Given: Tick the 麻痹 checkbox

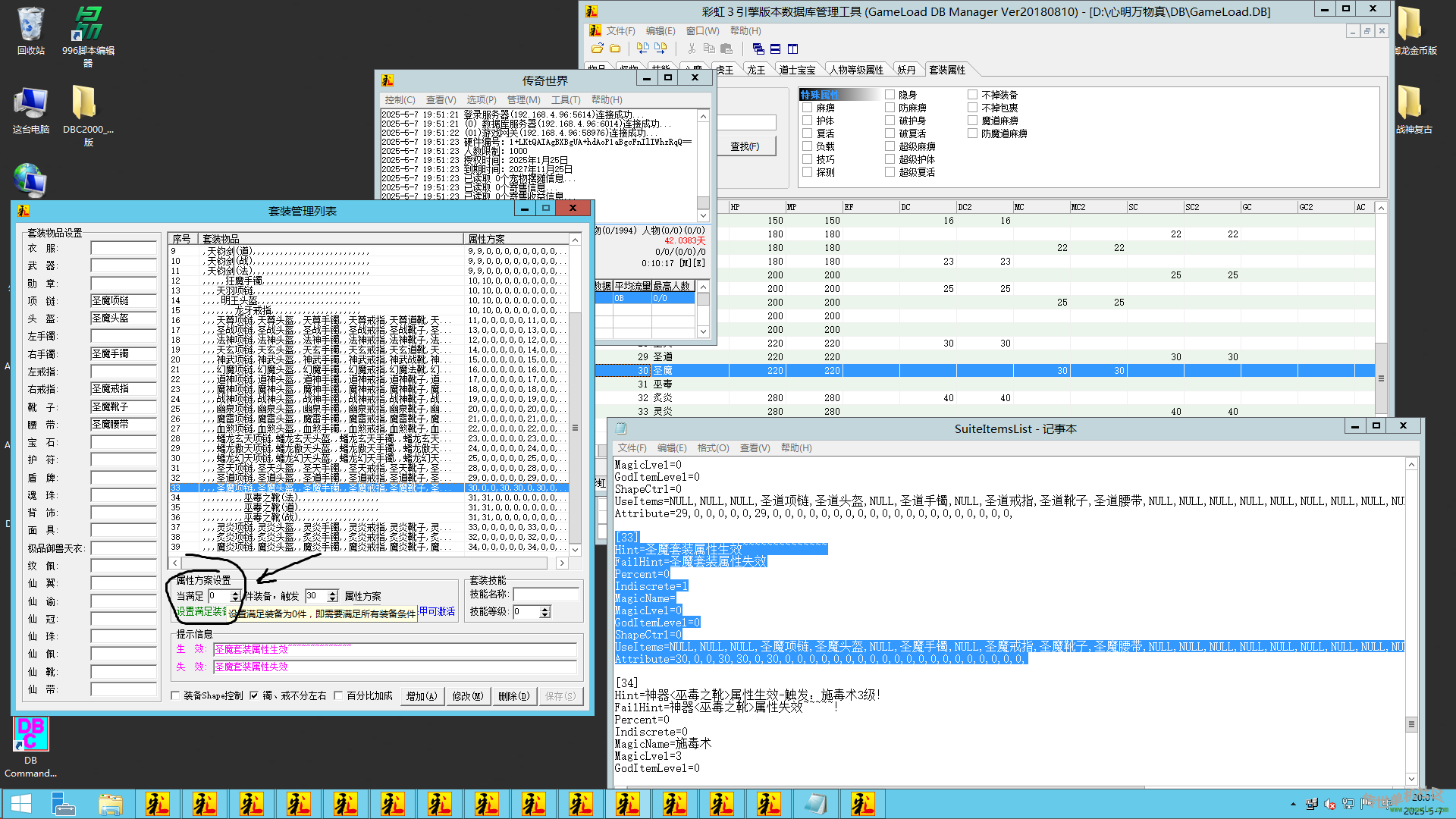Looking at the screenshot, I should (808, 108).
